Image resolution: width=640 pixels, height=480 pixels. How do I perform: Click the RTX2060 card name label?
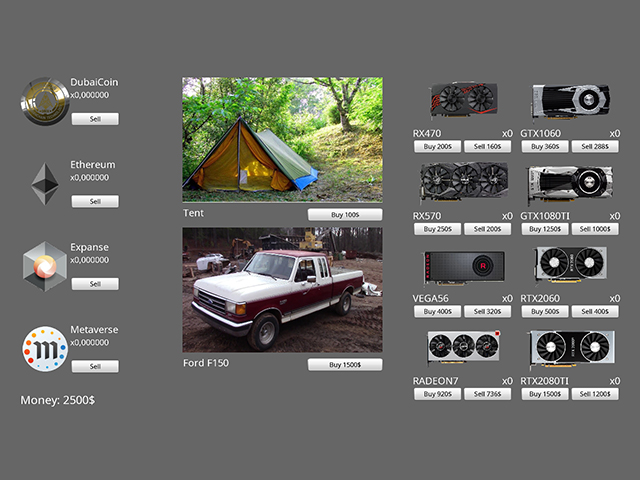click(540, 298)
